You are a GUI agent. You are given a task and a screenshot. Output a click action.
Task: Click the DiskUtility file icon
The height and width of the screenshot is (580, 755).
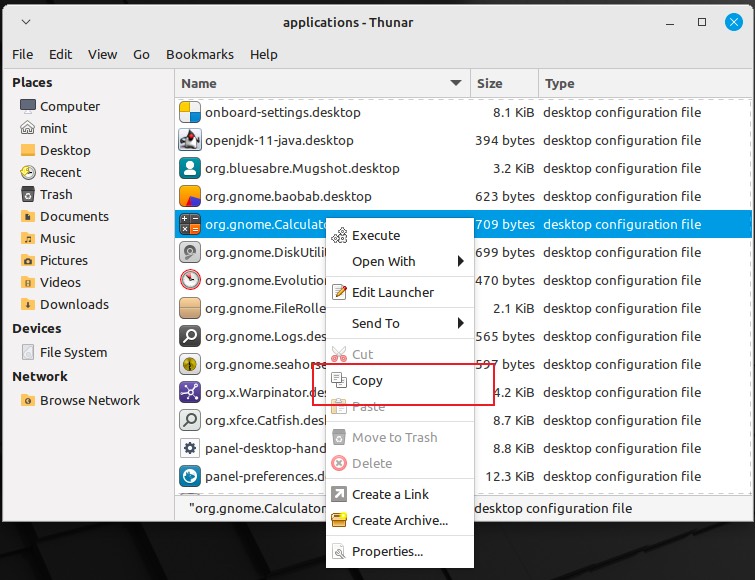[190, 252]
